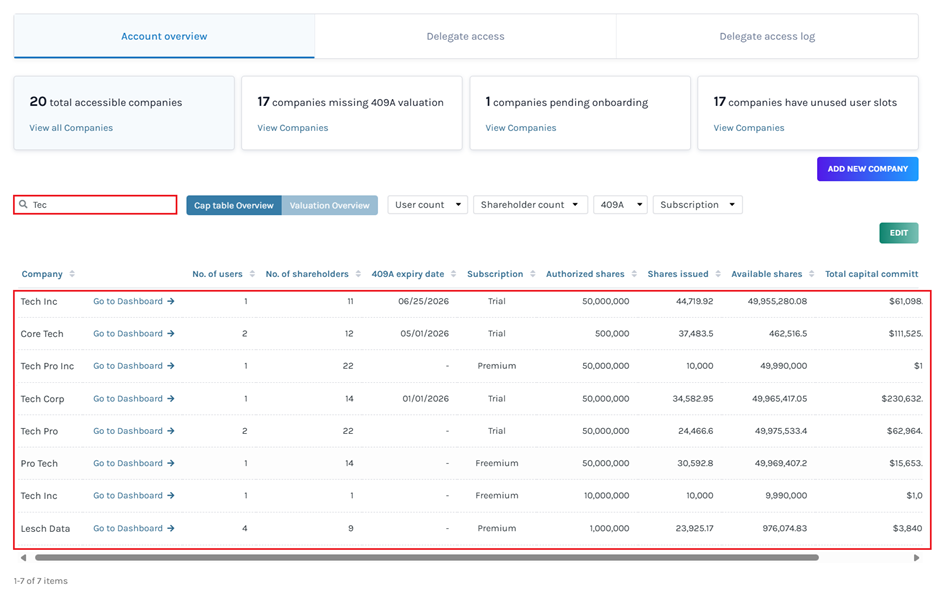Open the Delegate access tab
Image resolution: width=939 pixels, height=598 pixels.
pos(465,37)
